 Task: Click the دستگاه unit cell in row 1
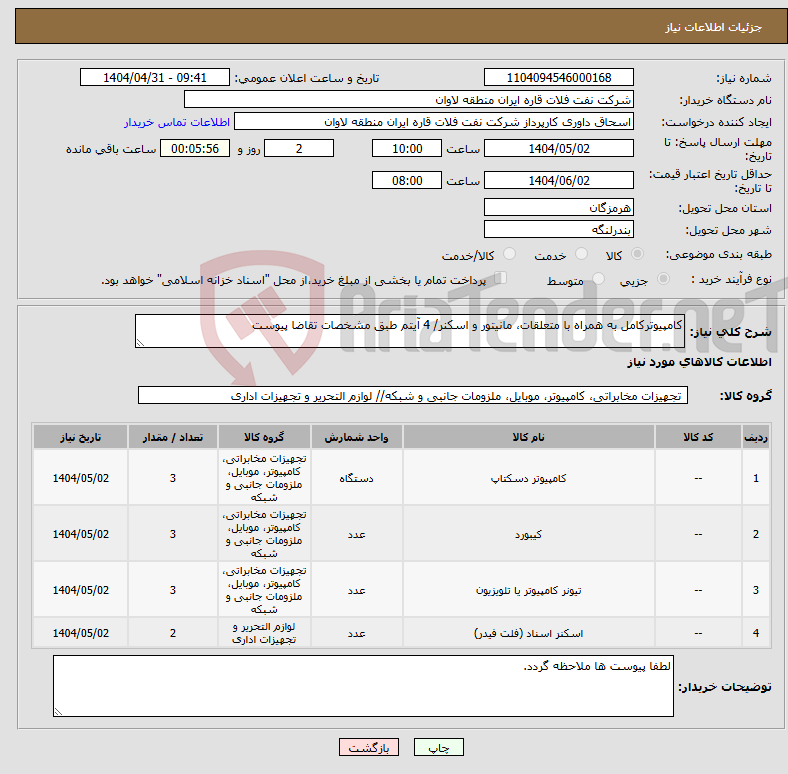(x=356, y=478)
